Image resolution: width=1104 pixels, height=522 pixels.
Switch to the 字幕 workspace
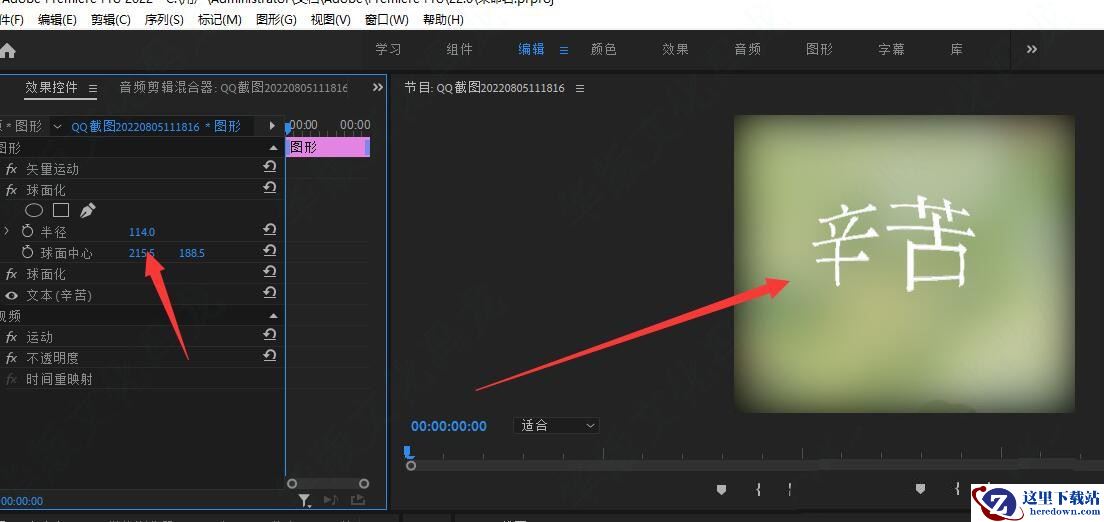pos(891,49)
